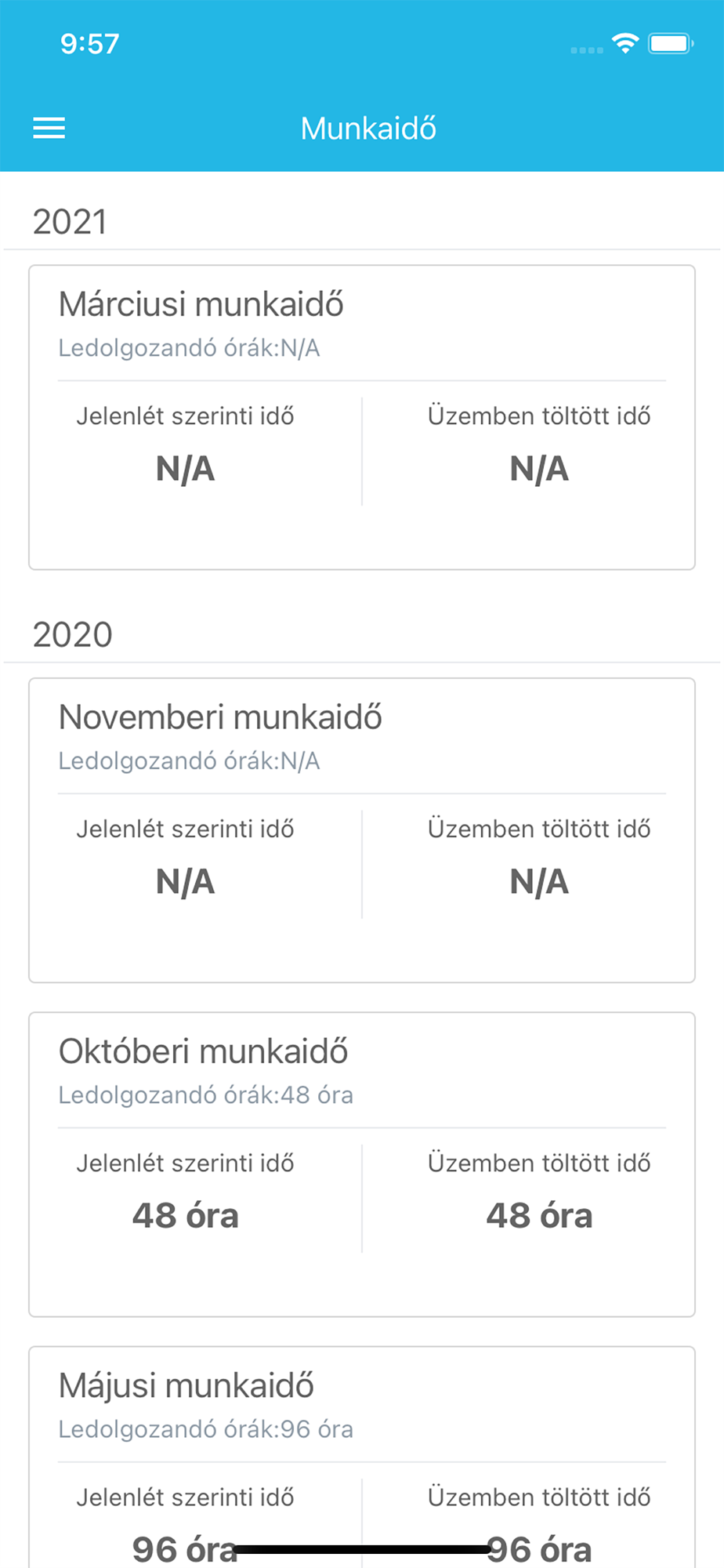
Task: Tap the 9:57 clock
Action: pos(90,44)
